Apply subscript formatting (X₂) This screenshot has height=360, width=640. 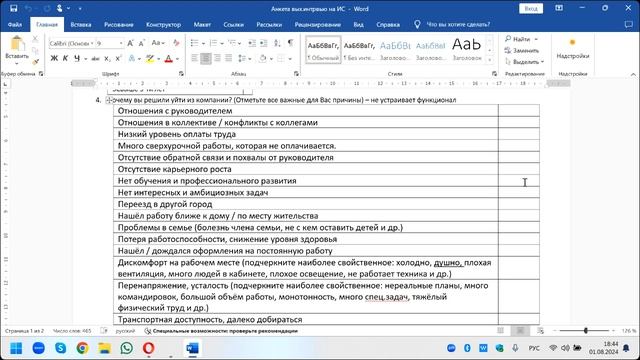coord(107,59)
